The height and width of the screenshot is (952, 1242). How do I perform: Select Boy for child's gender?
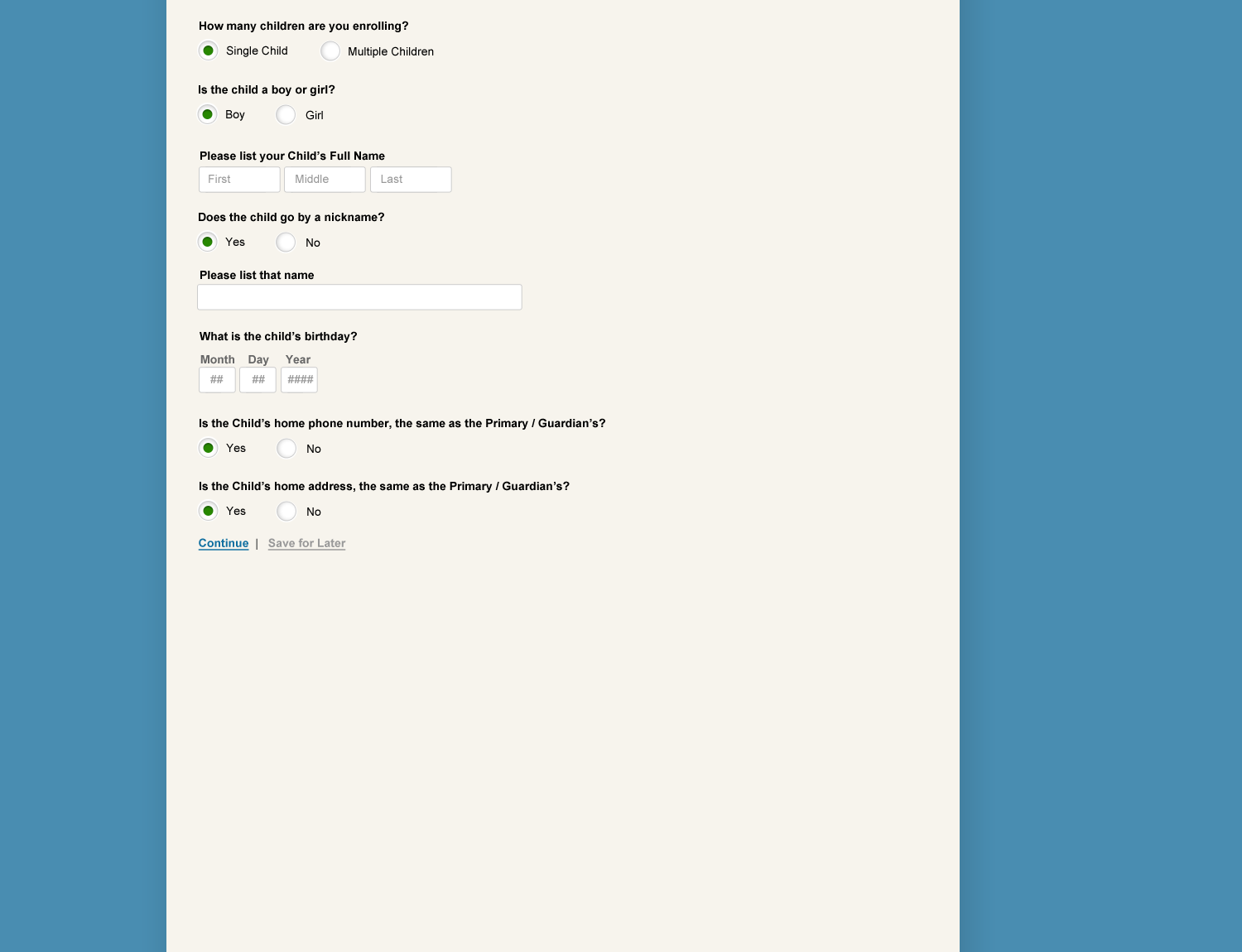pos(208,114)
